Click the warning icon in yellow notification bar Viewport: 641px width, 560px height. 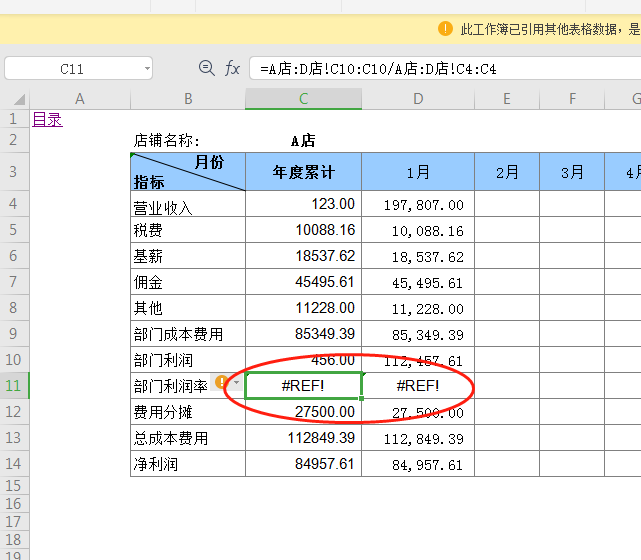pos(446,28)
